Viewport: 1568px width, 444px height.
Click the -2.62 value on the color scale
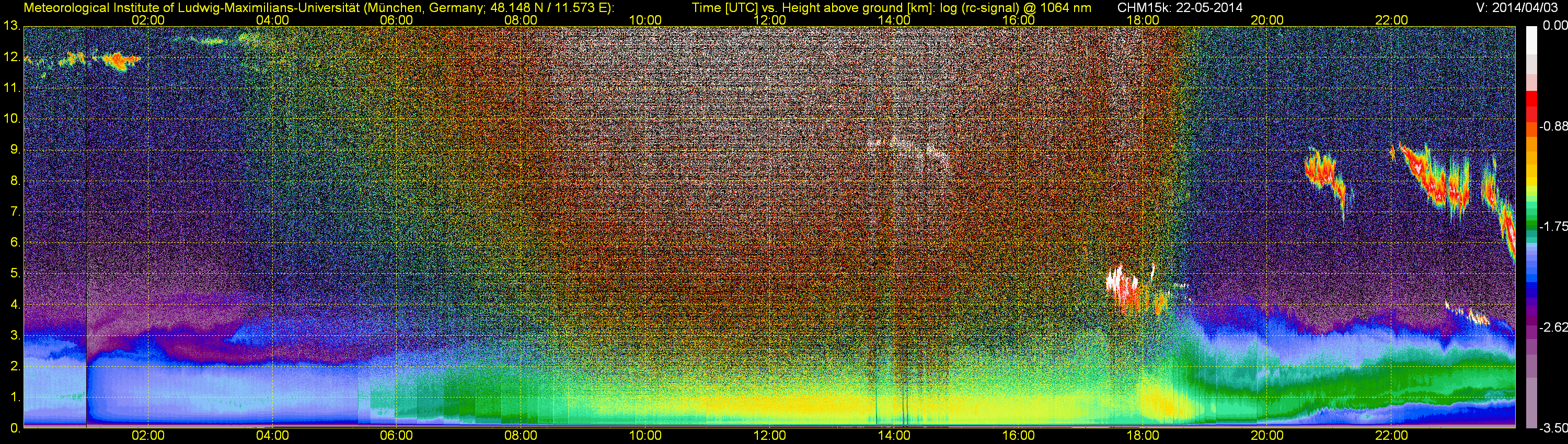1552,327
